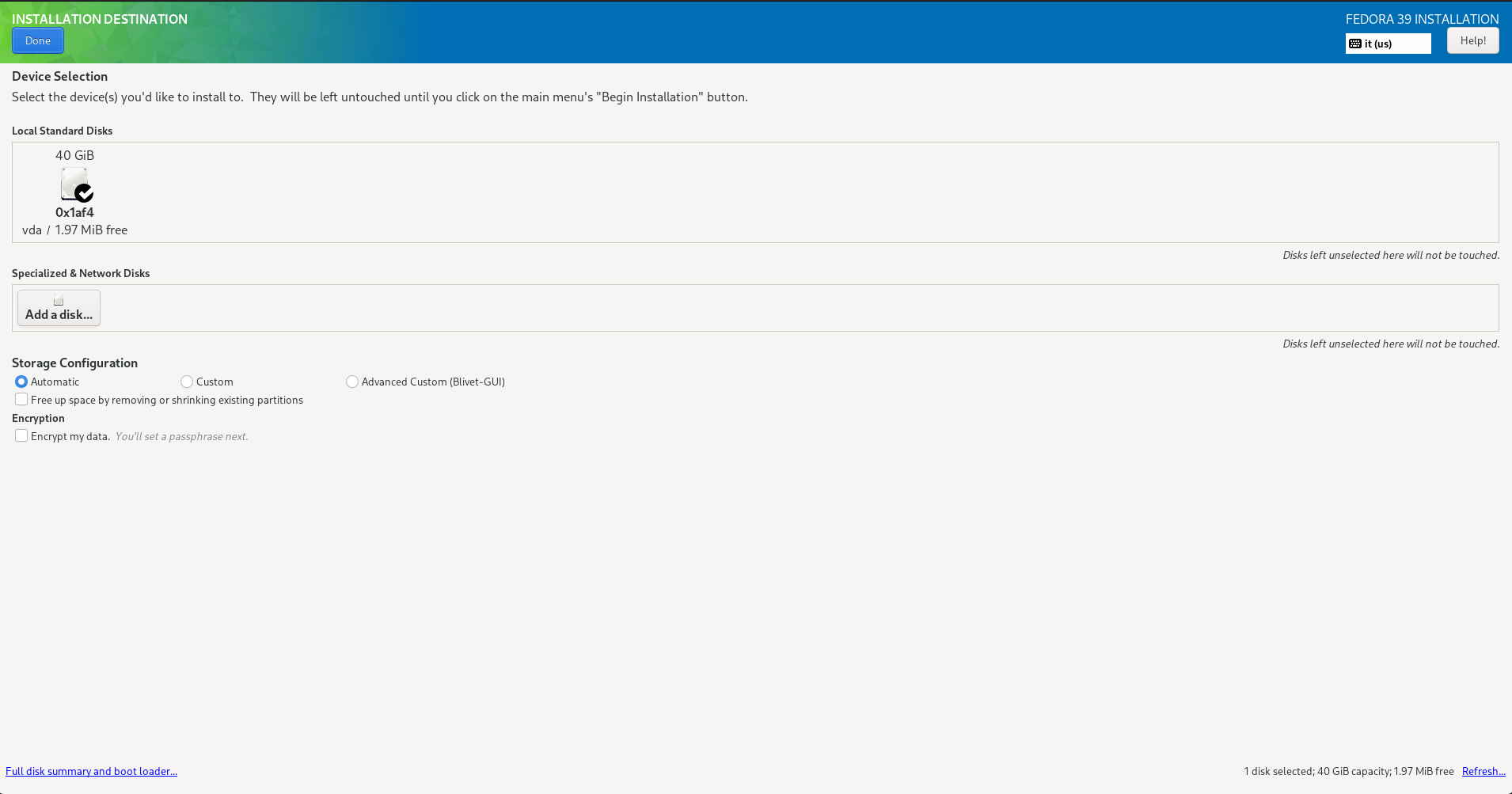Enable freeing up space by shrinking partitions
This screenshot has width=1512, height=794.
21,400
